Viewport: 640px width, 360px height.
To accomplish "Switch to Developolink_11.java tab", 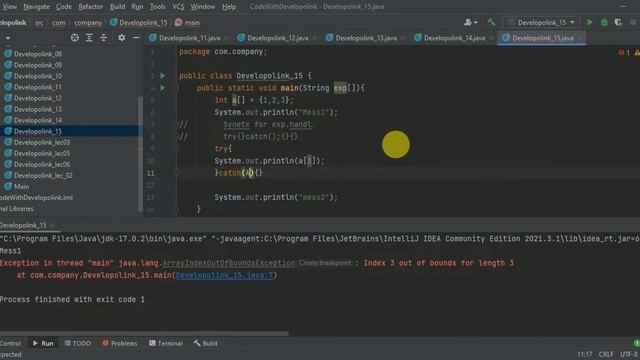I will [189, 38].
